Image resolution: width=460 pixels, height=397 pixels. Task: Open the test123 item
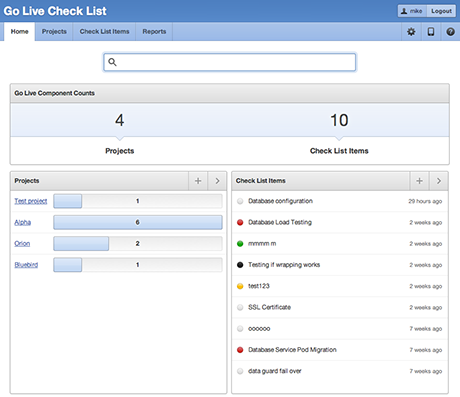[x=259, y=286]
